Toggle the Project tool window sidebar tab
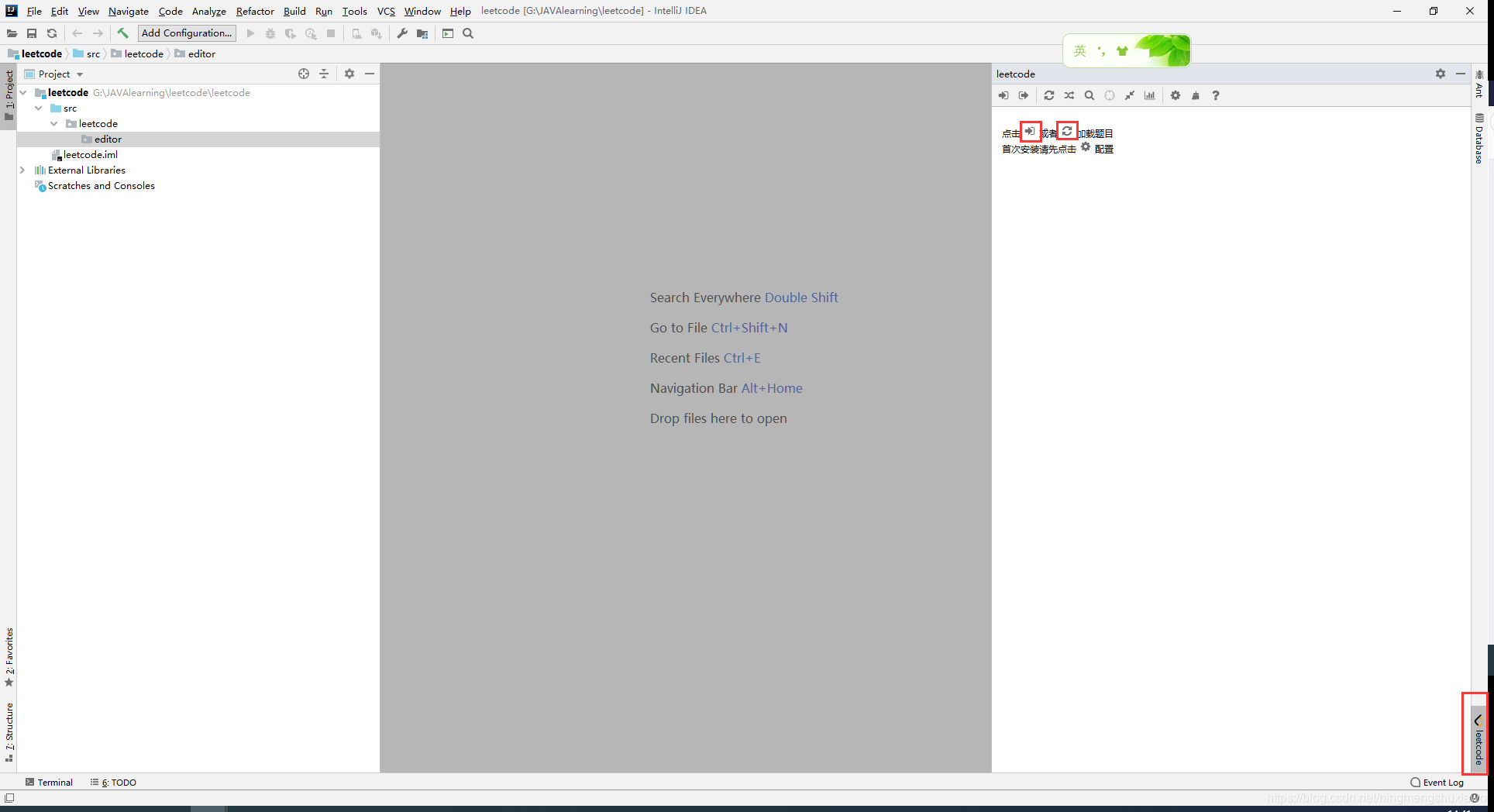The width and height of the screenshot is (1494, 812). (9, 95)
